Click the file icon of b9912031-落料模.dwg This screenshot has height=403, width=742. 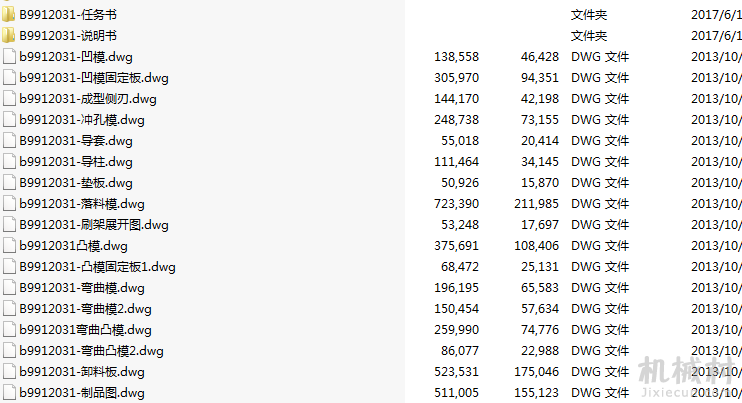point(9,204)
